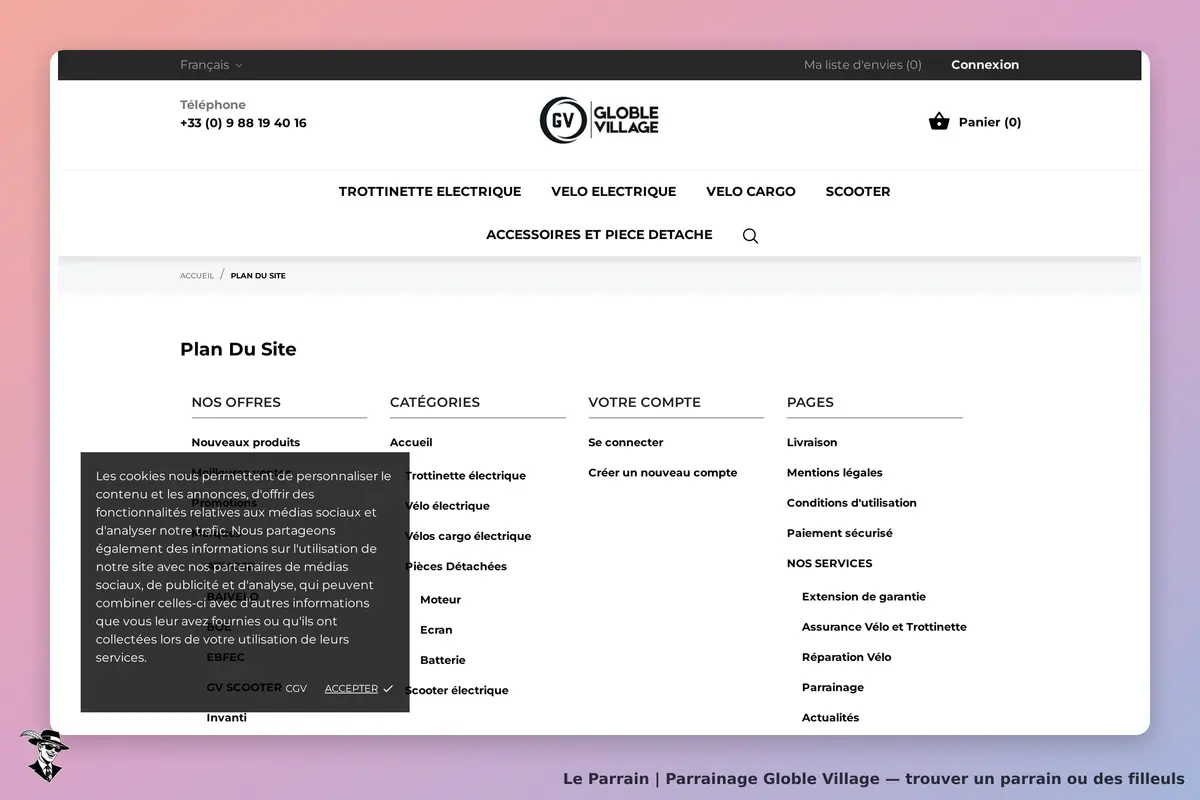Viewport: 1200px width, 800px height.
Task: Click the ACCEPTER checkmark icon
Action: [388, 689]
